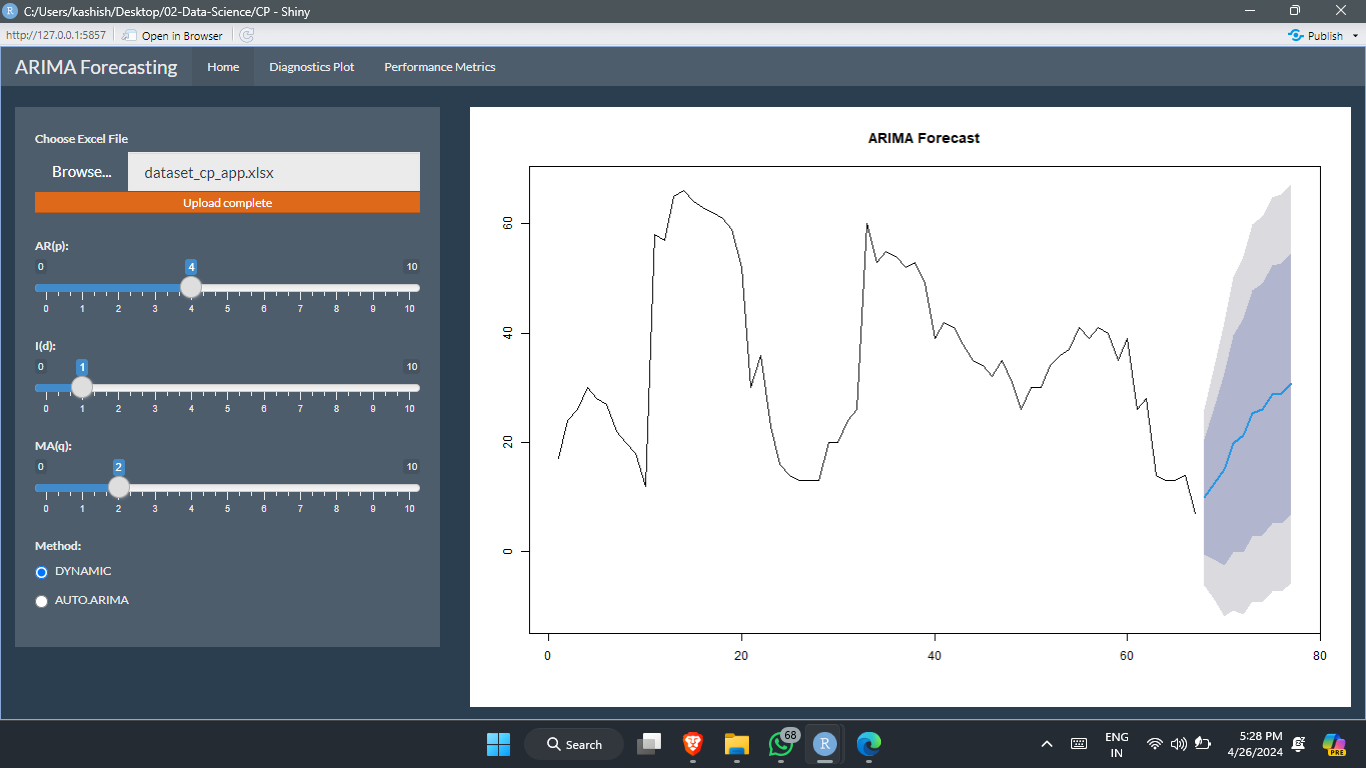Click the ENG IN language indicator
1366x768 pixels.
[1117, 745]
